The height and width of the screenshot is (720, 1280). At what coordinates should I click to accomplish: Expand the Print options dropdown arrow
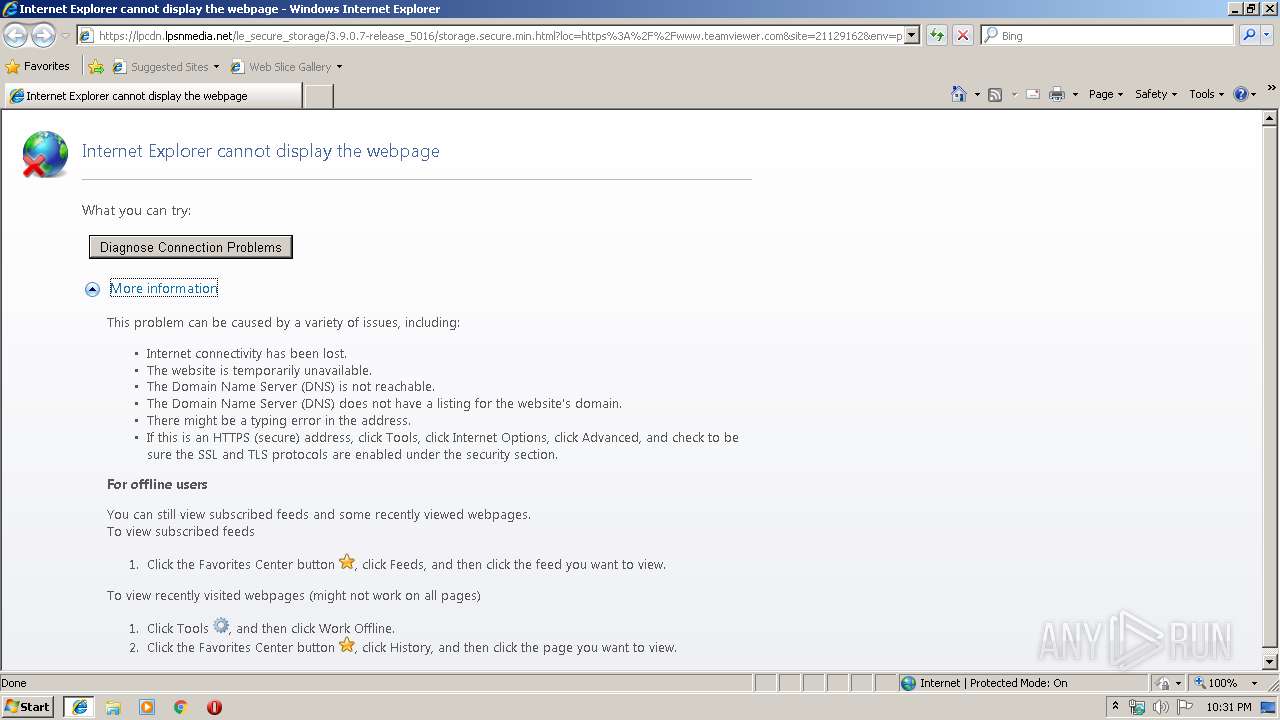[x=1075, y=94]
